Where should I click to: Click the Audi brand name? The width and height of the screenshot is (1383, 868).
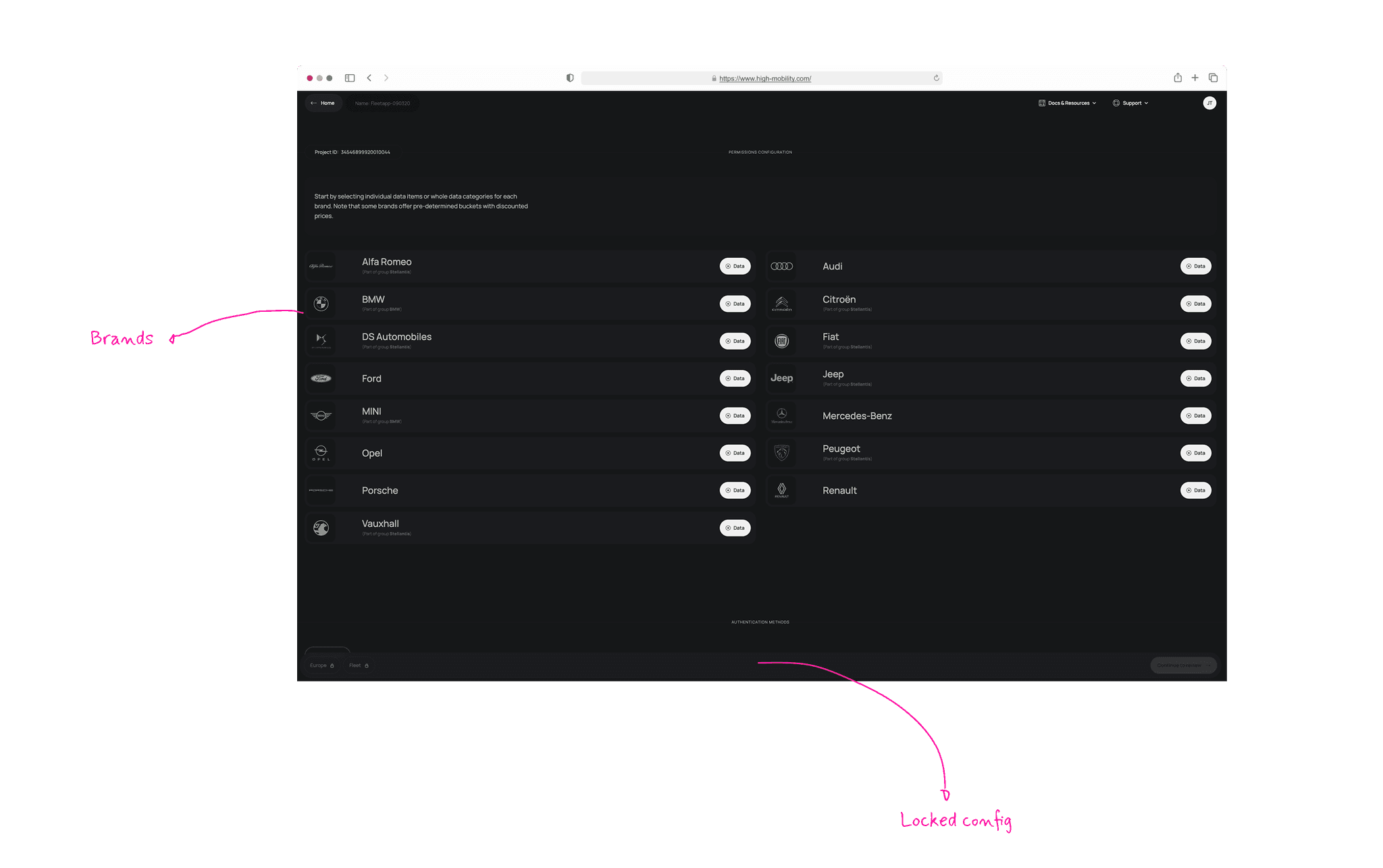point(832,267)
